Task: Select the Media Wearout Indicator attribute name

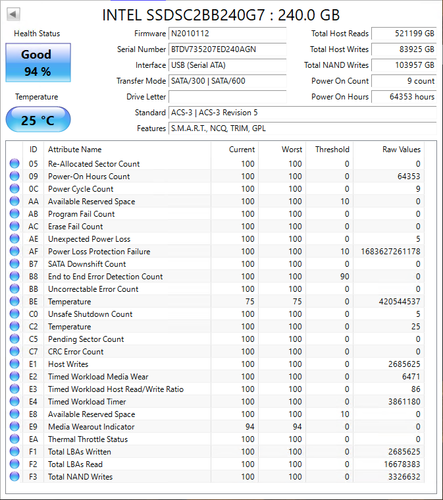Action: coord(91,427)
